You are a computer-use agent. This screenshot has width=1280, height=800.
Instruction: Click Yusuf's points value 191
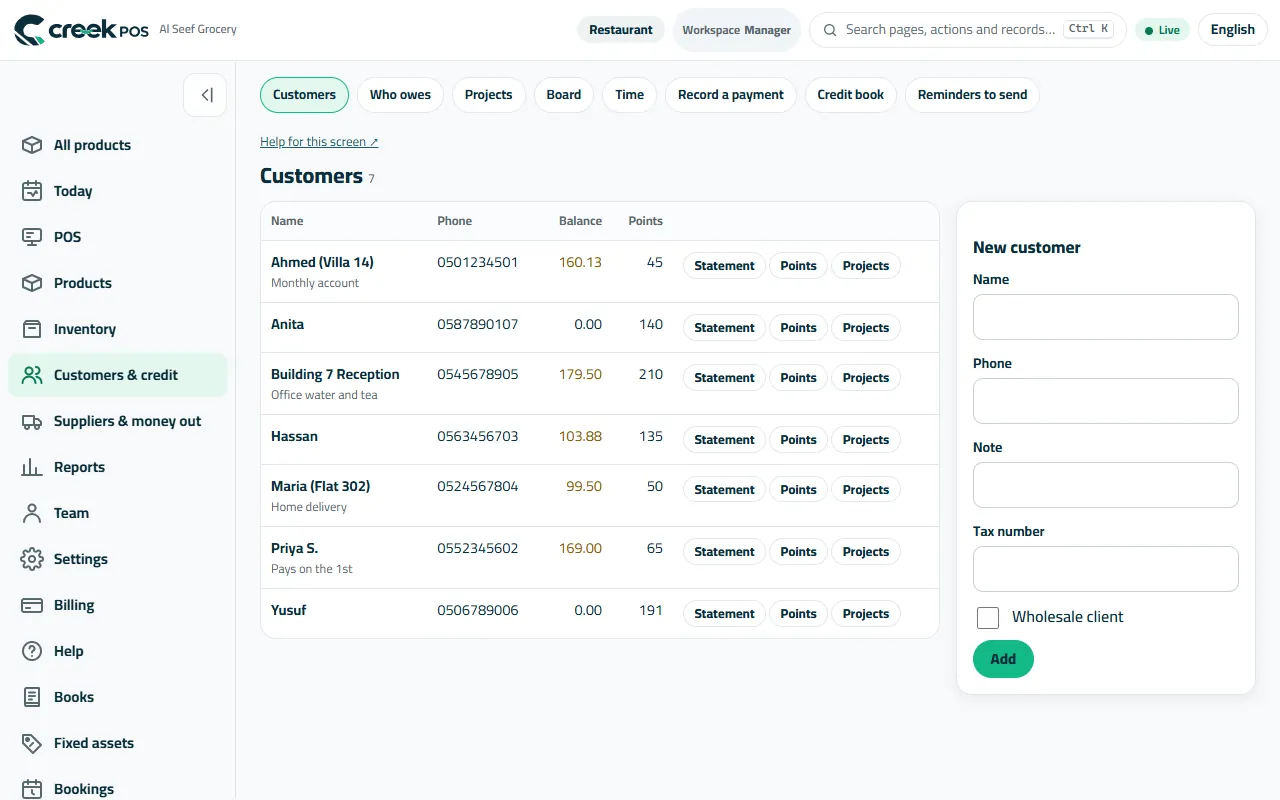coord(651,610)
